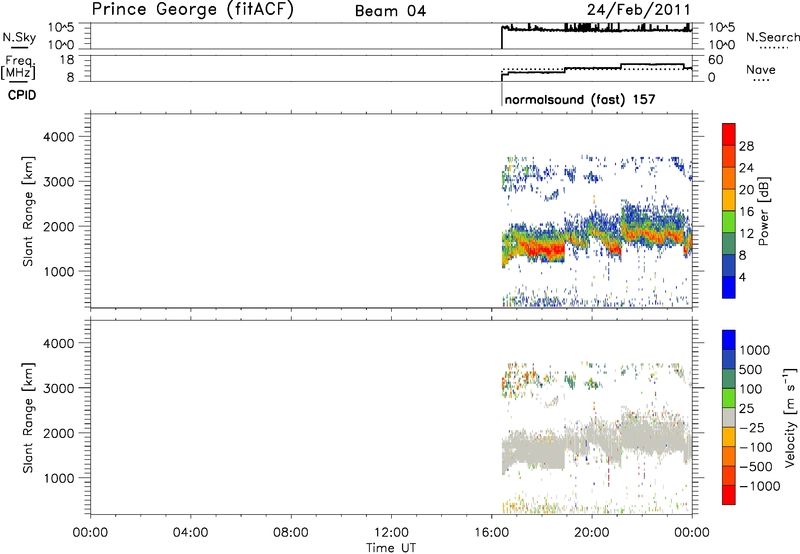Click the '12:00' time tick label
Viewport: 800px width, 554px height.
391,533
